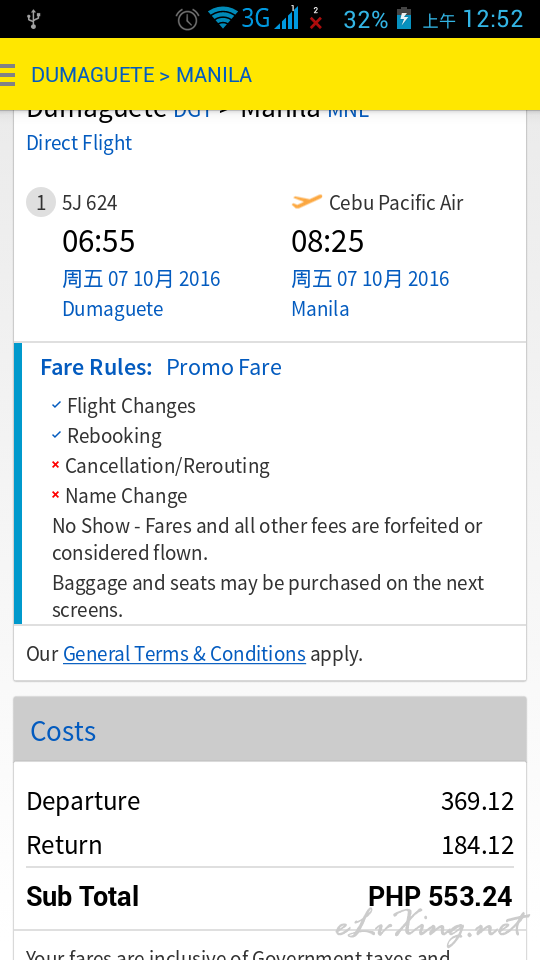Tap the Sub Total PHP 553.24 row

[x=270, y=897]
